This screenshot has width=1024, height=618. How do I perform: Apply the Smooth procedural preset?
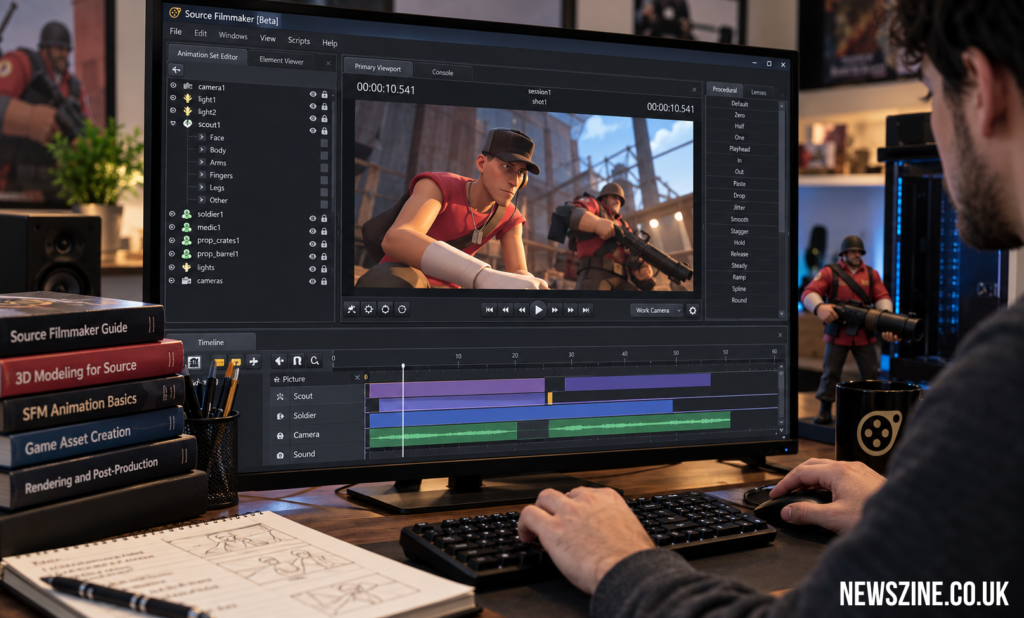pos(739,220)
